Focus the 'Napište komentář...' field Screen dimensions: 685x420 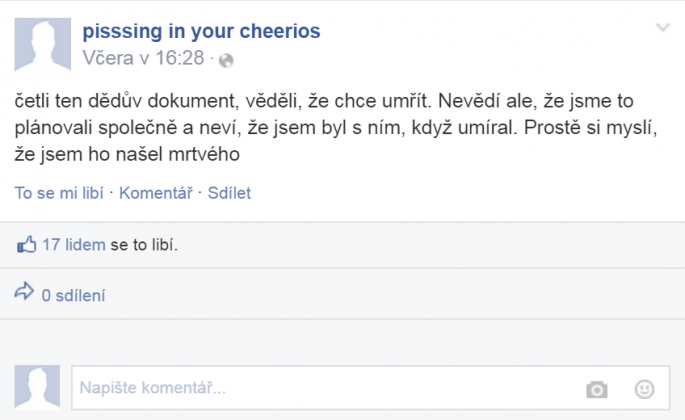(370, 388)
